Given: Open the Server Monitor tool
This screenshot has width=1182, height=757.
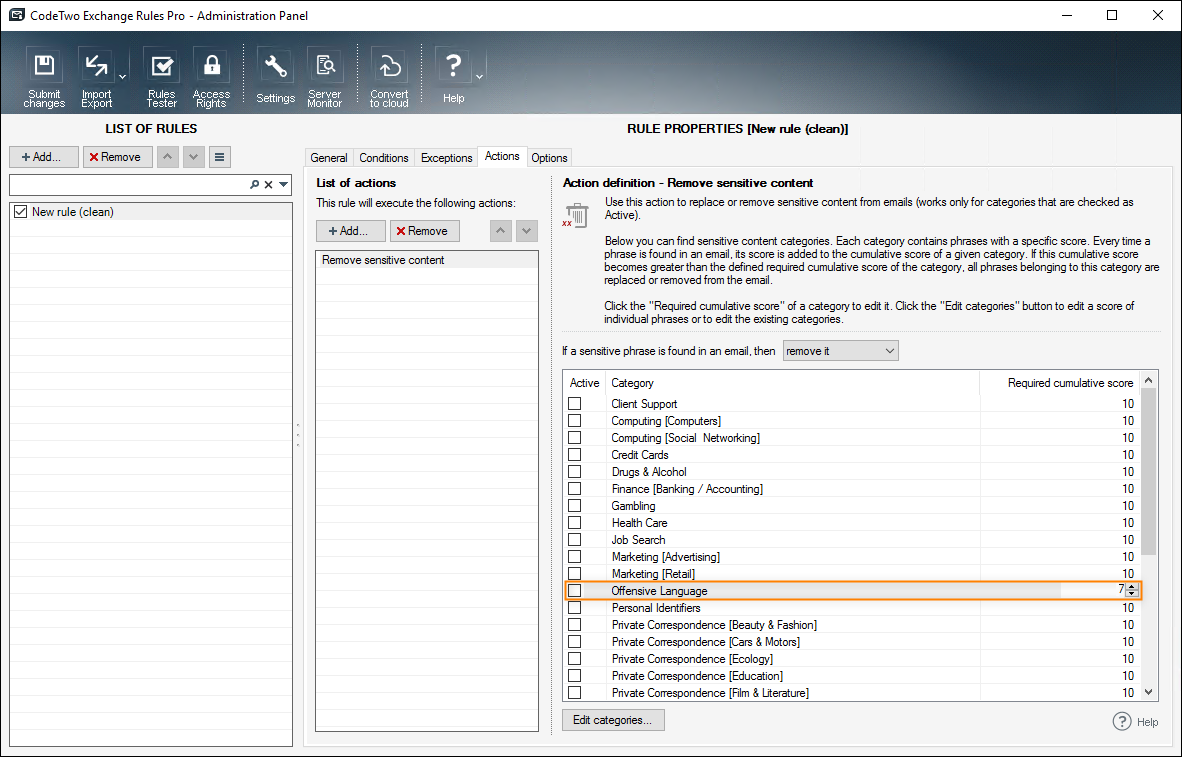Looking at the screenshot, I should click(x=325, y=77).
